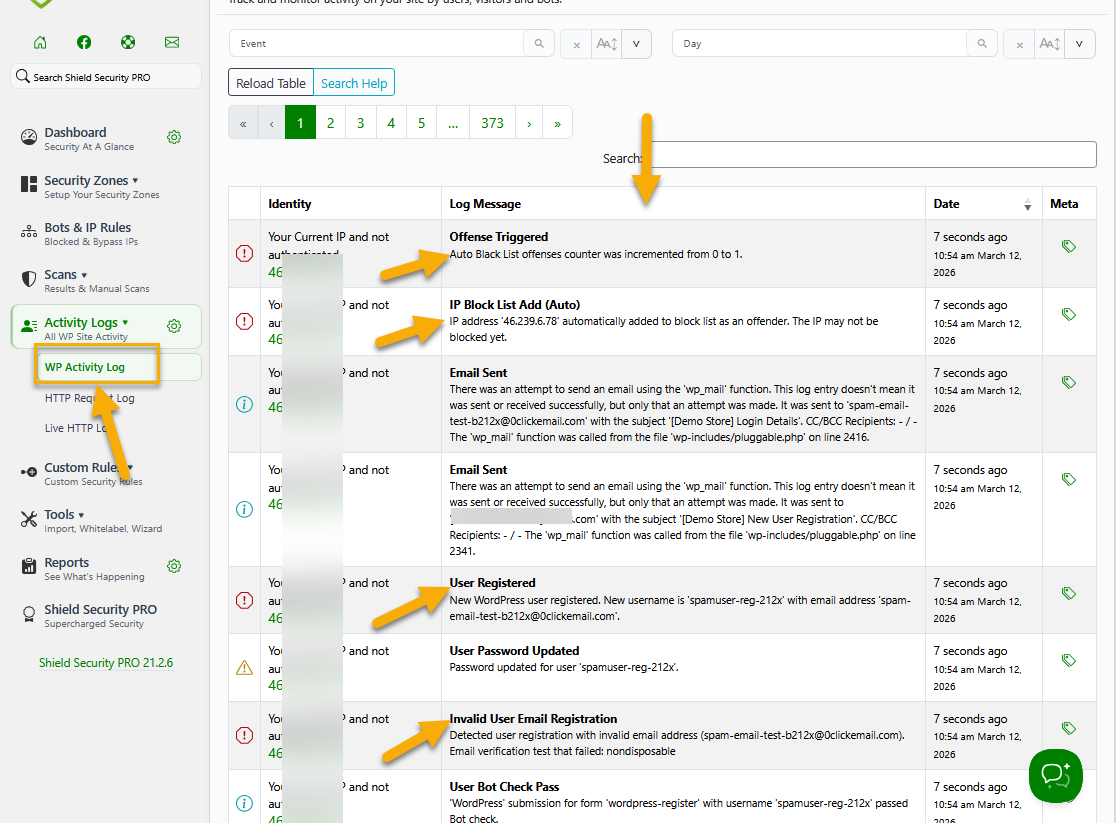This screenshot has height=823, width=1116.
Task: Click the Reload Table button
Action: pyautogui.click(x=270, y=83)
